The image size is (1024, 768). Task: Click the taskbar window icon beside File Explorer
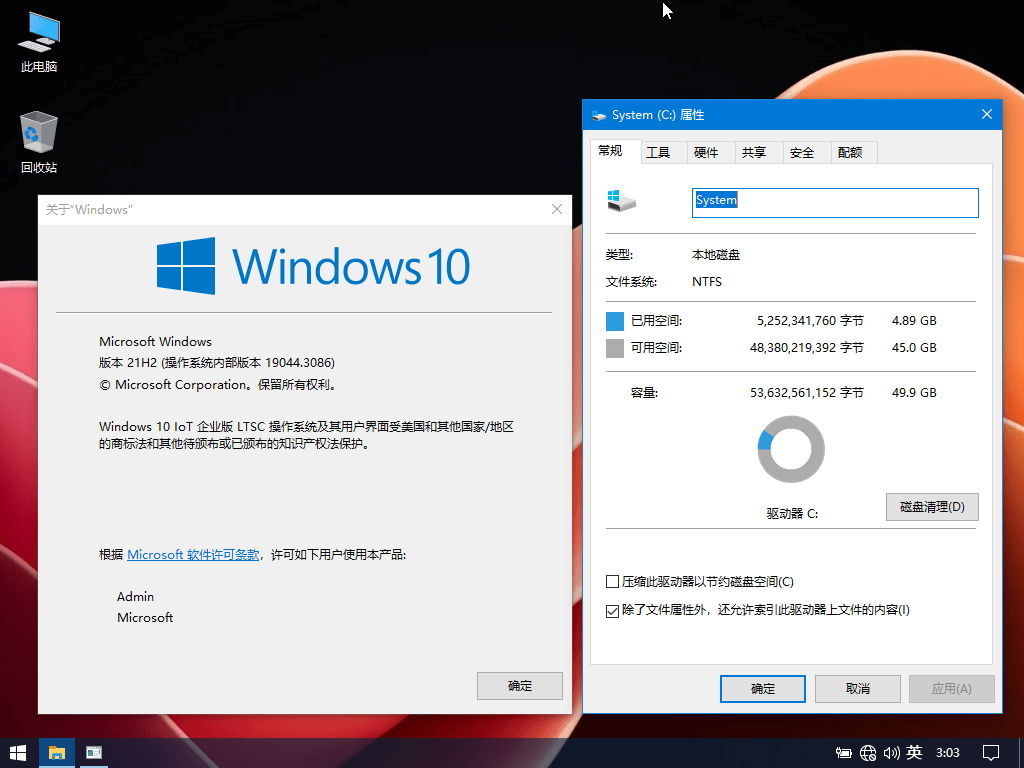coord(94,753)
